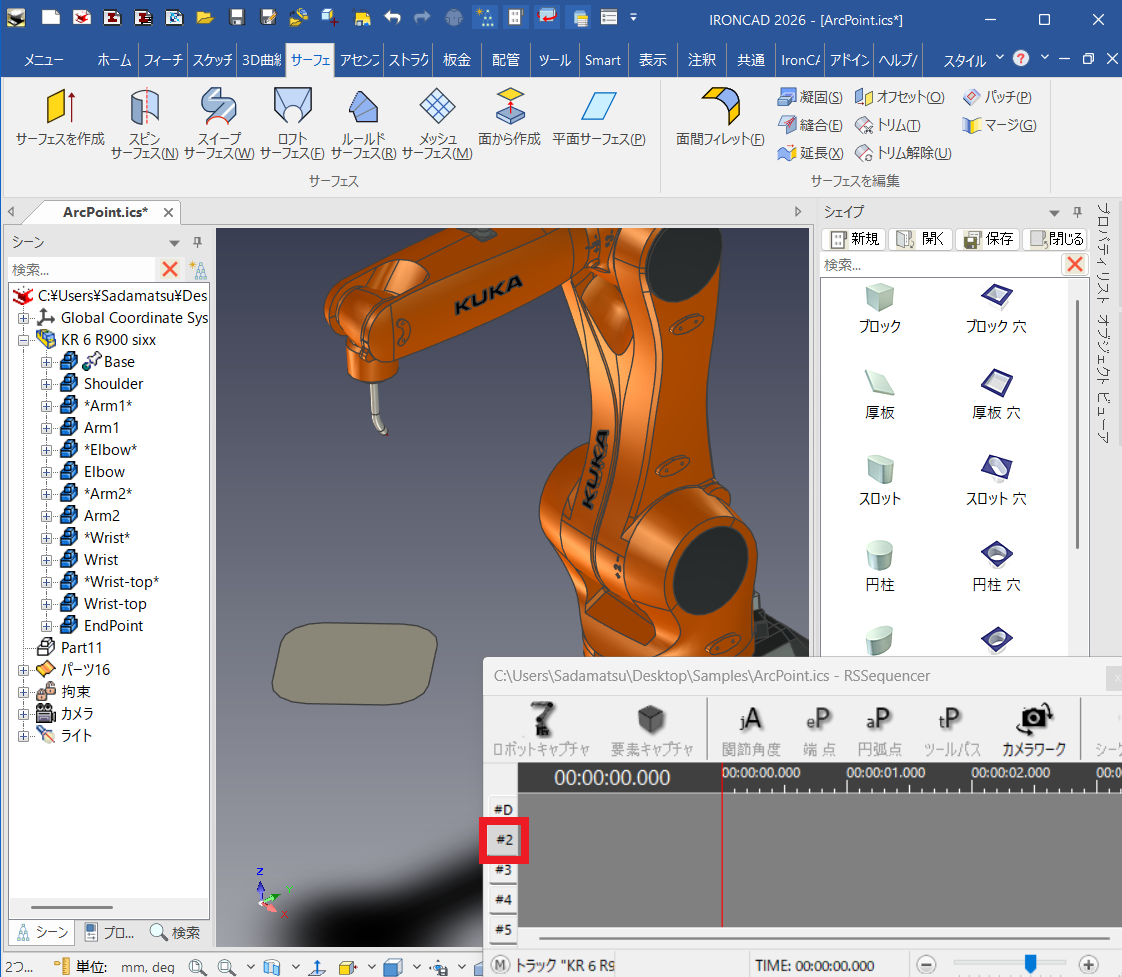Open the スケッチ ribbon tab
1122x977 pixels.
[x=213, y=60]
